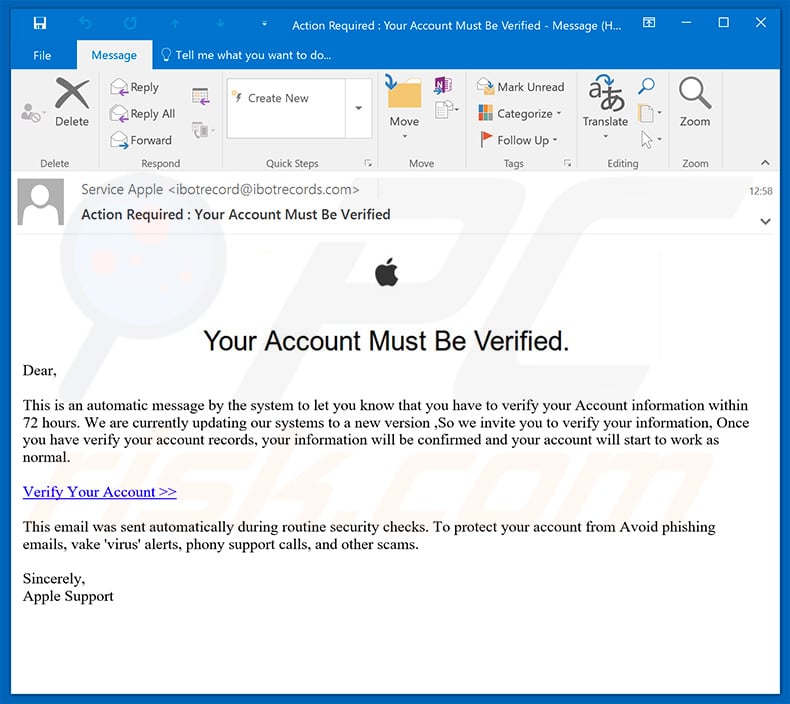Image resolution: width=790 pixels, height=704 pixels.
Task: Click the Move folder icon
Action: tap(404, 92)
